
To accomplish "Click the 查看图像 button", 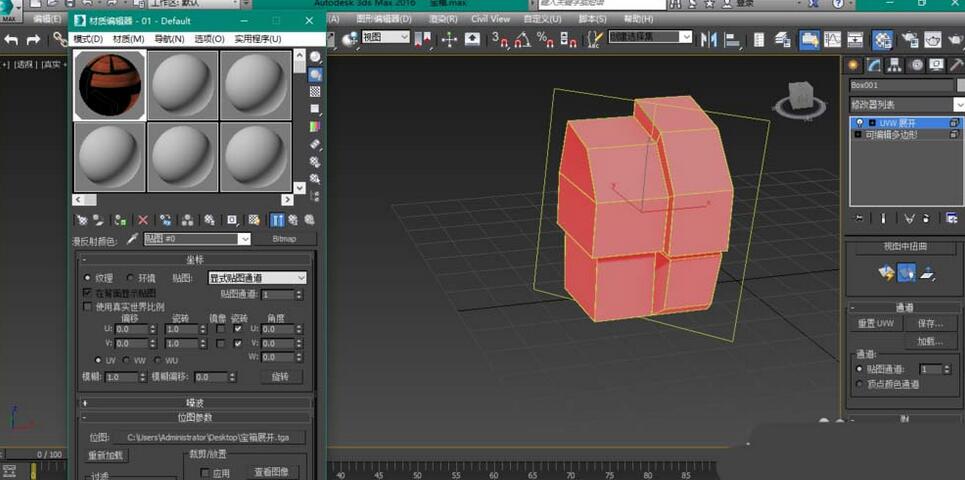I will click(x=270, y=473).
